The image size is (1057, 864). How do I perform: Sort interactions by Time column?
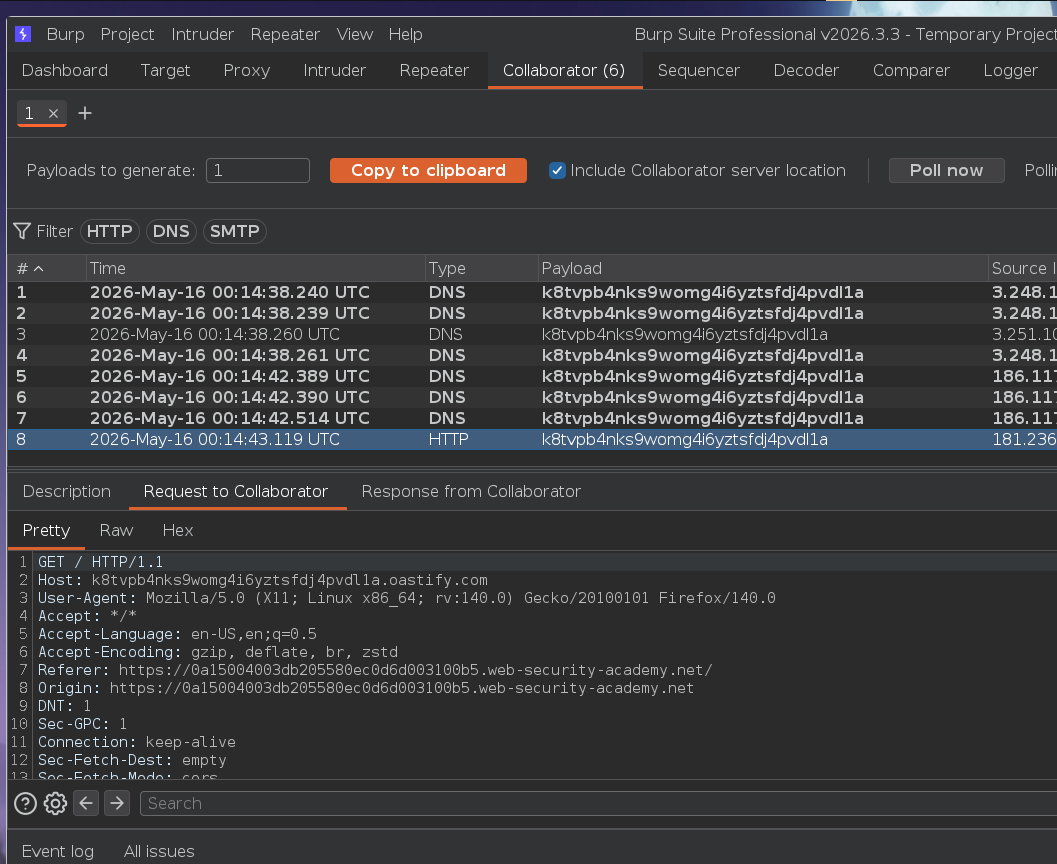(256, 268)
